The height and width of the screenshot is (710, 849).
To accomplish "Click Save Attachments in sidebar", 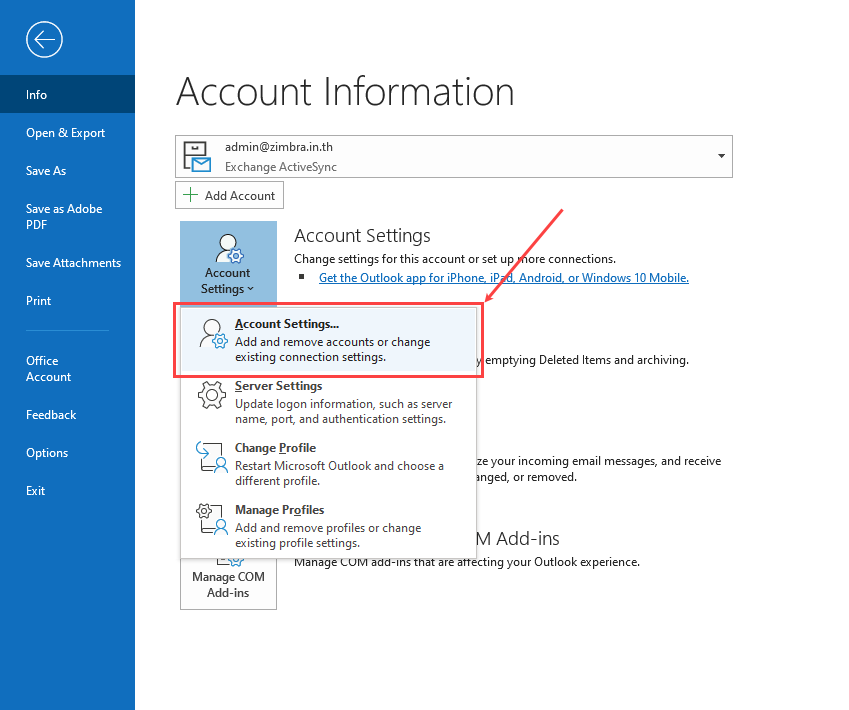I will (73, 263).
